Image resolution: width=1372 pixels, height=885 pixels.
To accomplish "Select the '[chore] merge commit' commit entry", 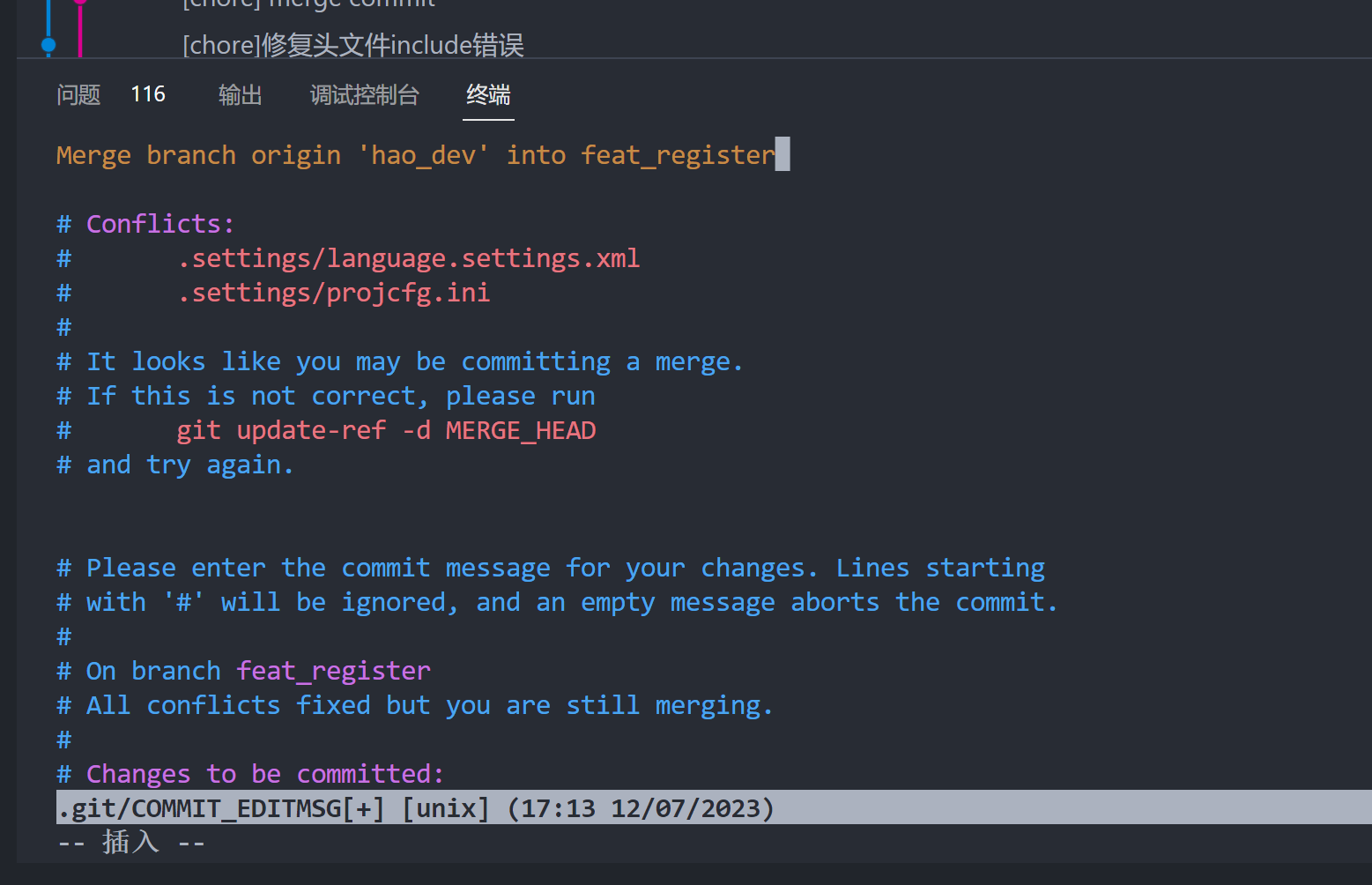I will pos(308,5).
